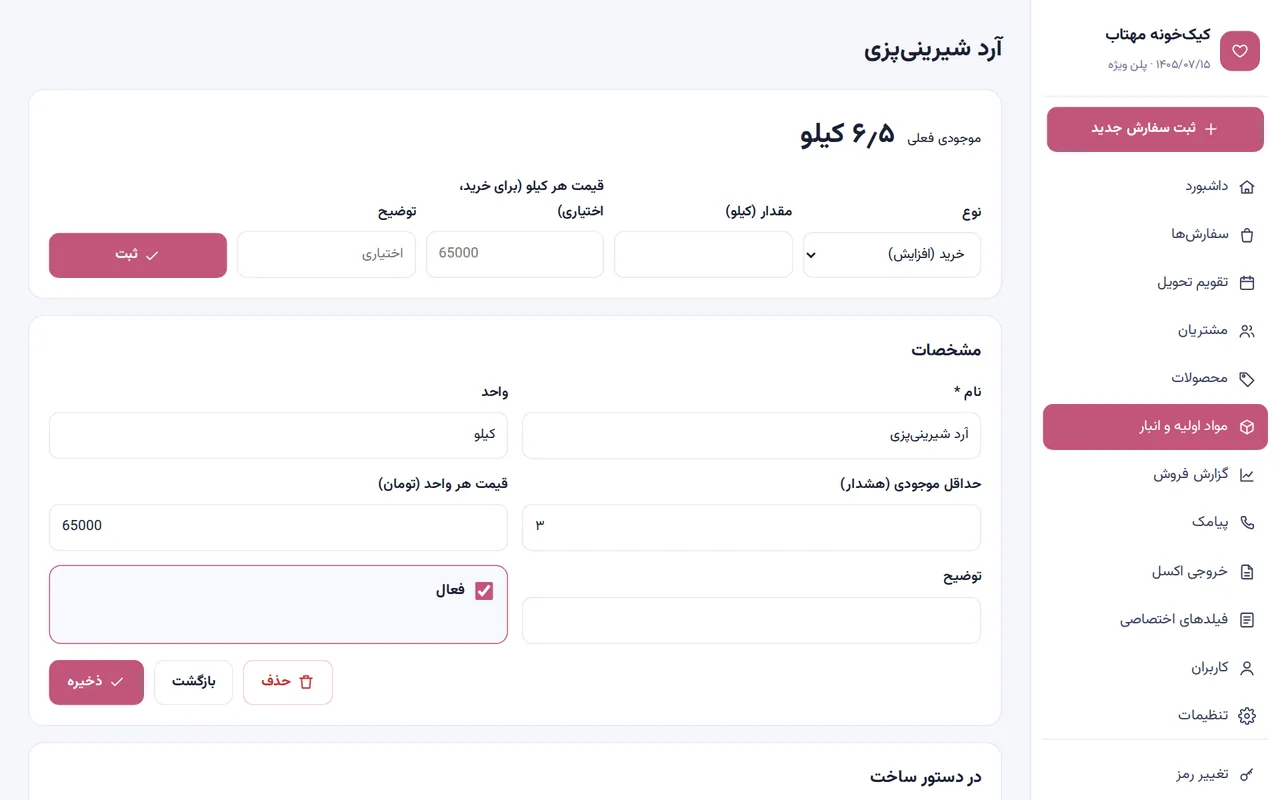
Task: Click the gear icon beside تنظیمات
Action: pos(1246,716)
